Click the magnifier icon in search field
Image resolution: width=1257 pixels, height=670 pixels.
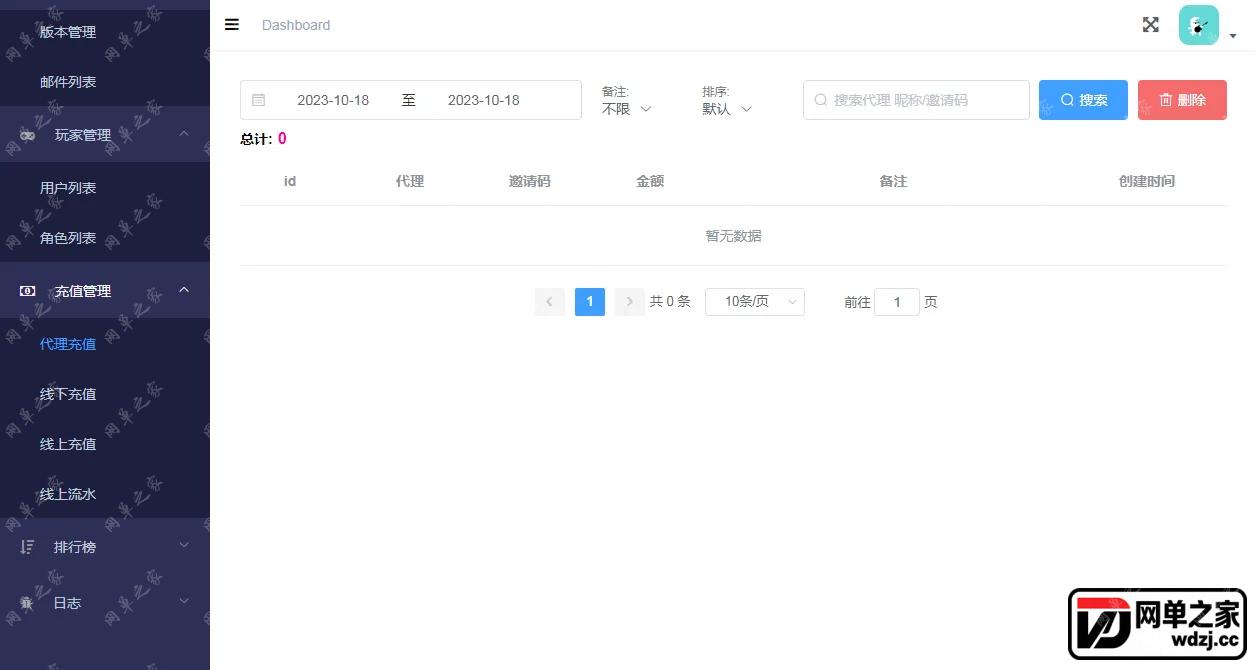click(x=821, y=100)
